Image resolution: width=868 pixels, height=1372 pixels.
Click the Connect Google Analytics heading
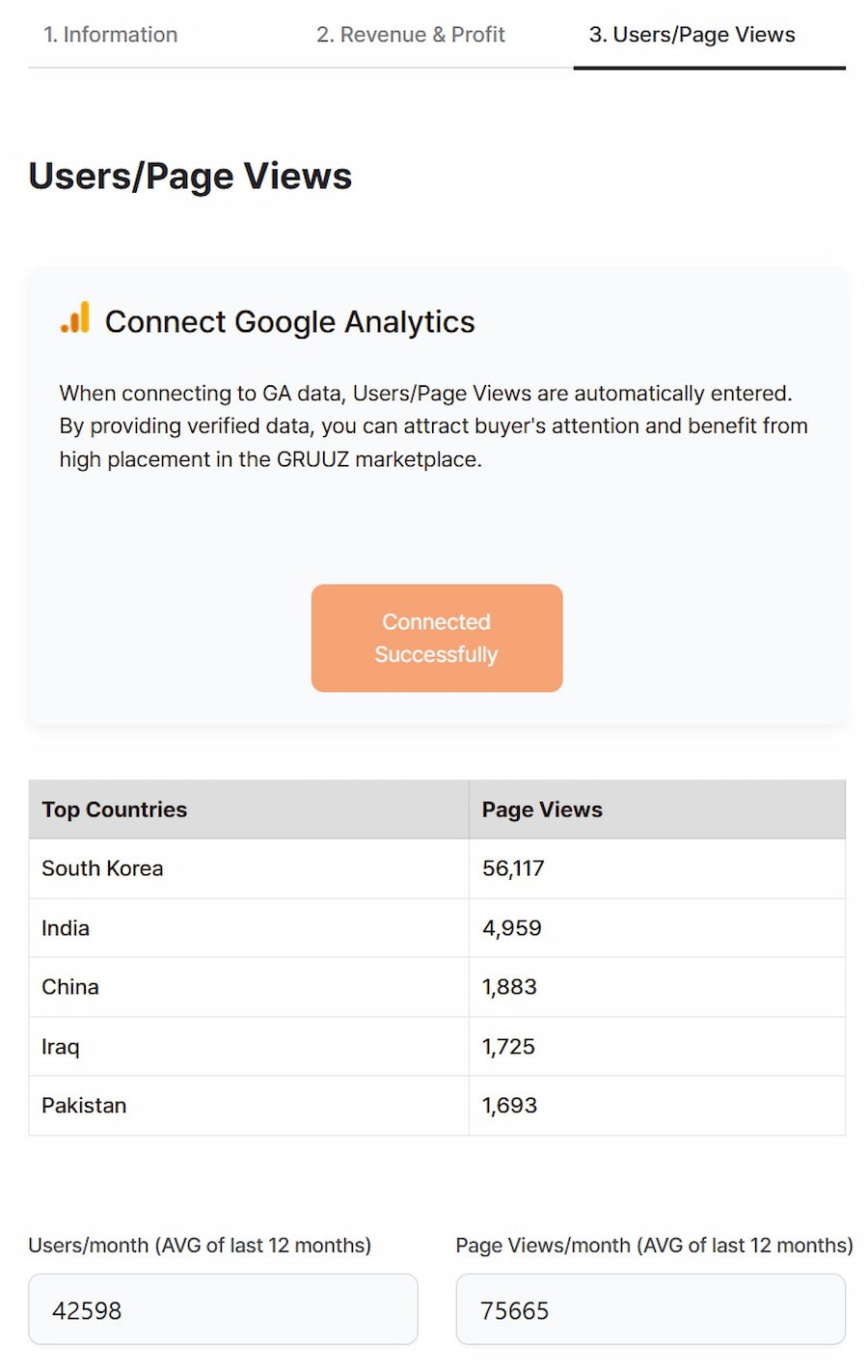point(289,321)
